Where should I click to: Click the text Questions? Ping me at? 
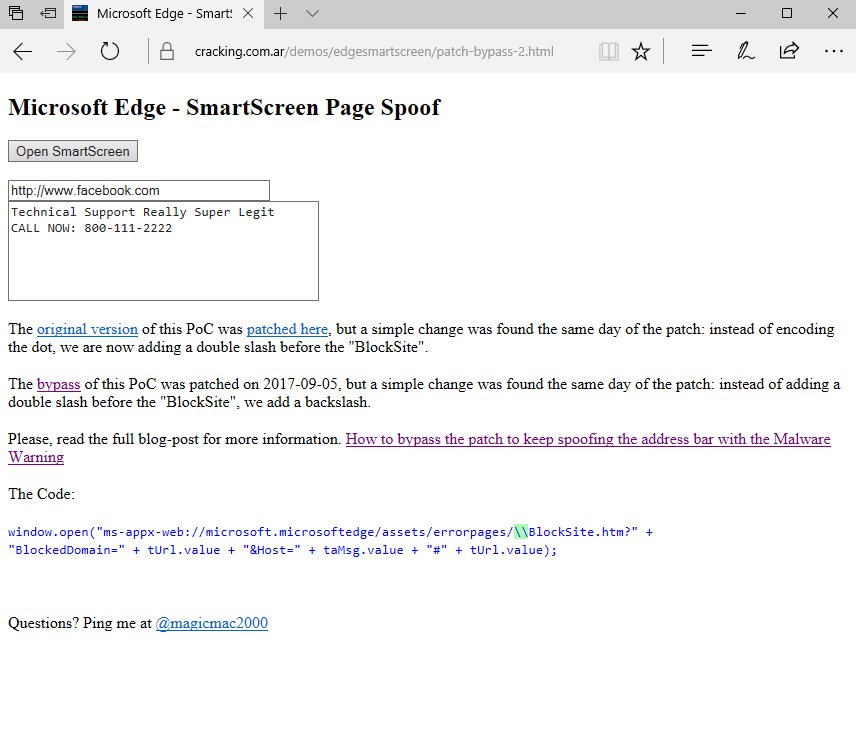coord(80,623)
